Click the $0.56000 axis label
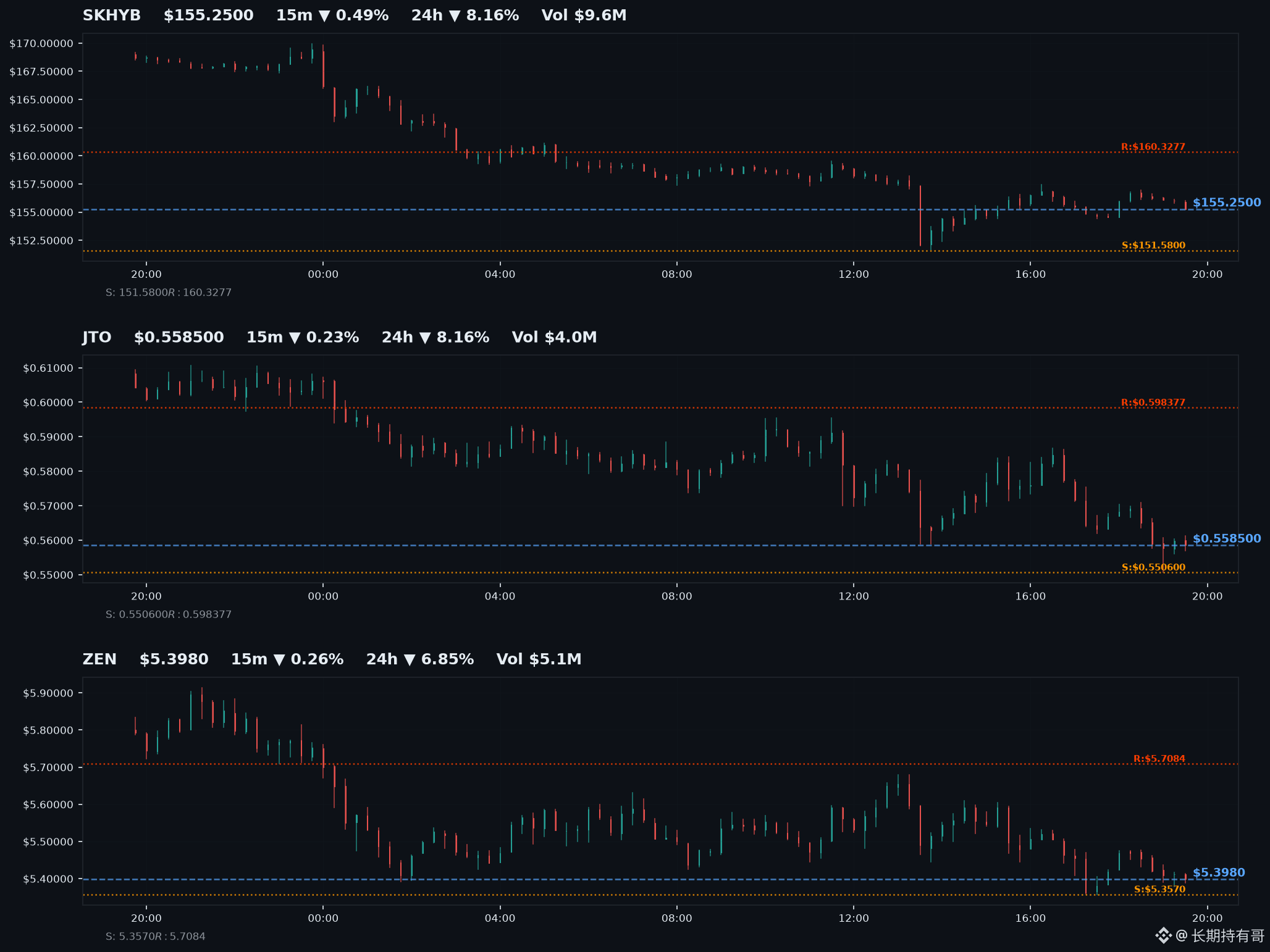This screenshot has width=1270, height=952. pos(48,541)
